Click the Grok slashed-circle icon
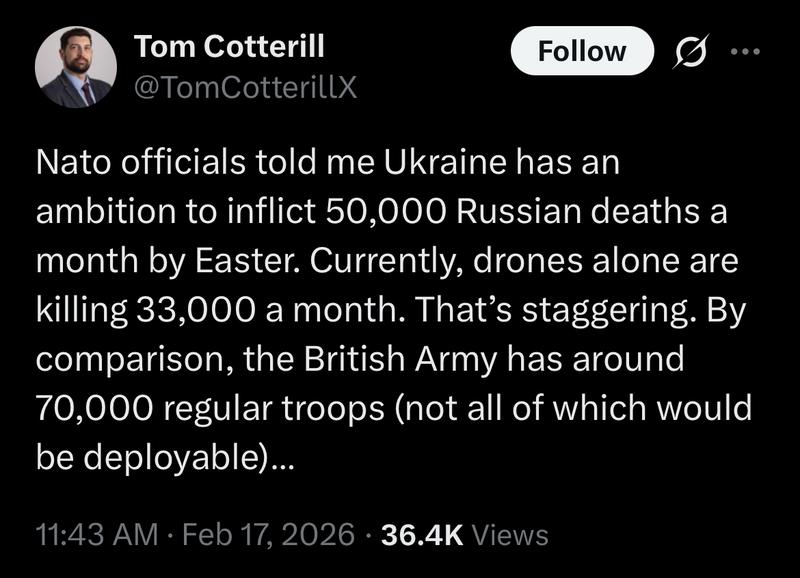This screenshot has width=800, height=578. (x=688, y=52)
